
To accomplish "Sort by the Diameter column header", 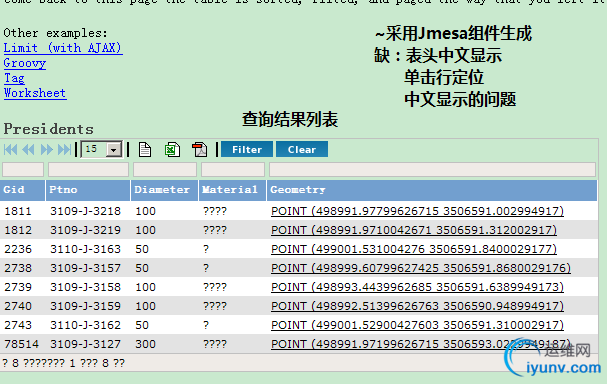I will coord(165,190).
